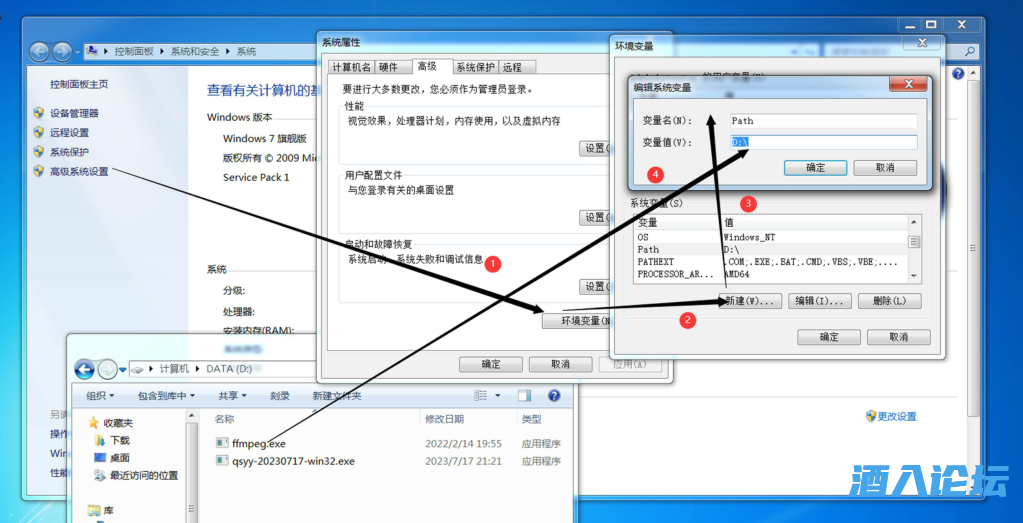Screen dimensions: 1023x523
Task: Expand the 组织 dropdown menu
Action: point(100,395)
